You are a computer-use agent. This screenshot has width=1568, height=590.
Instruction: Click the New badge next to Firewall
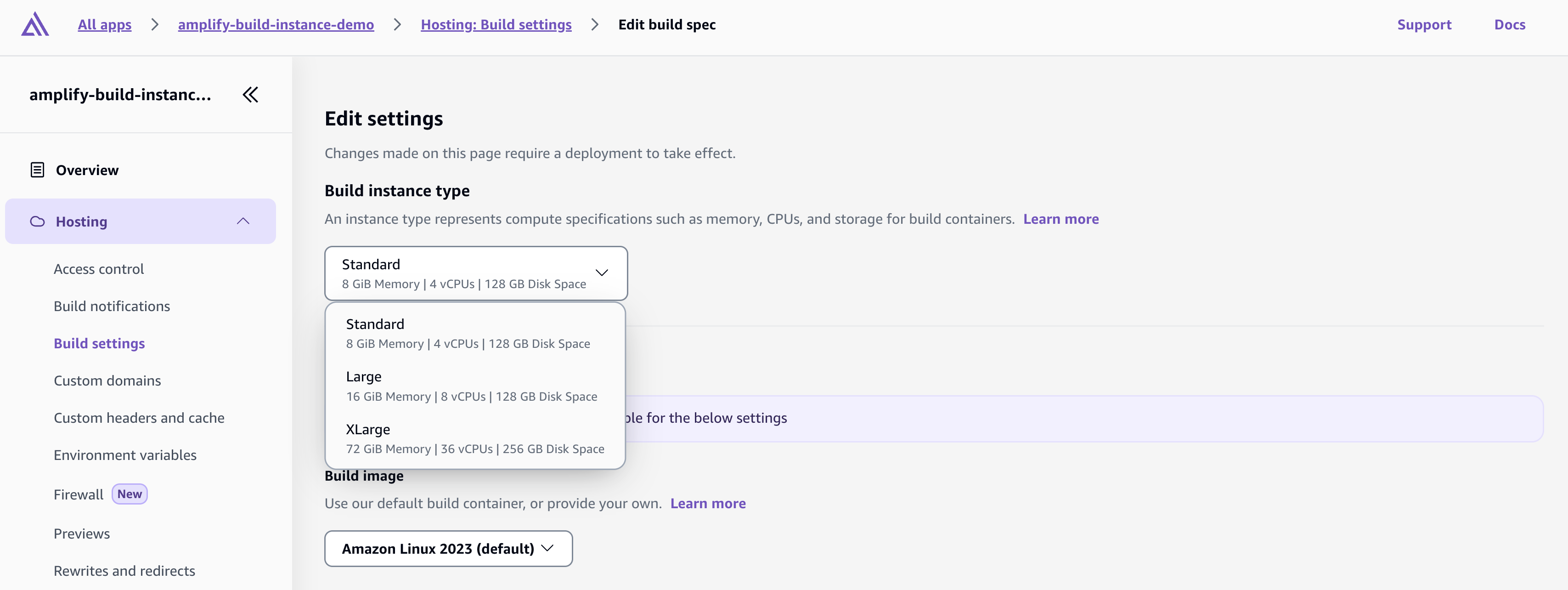(x=129, y=494)
